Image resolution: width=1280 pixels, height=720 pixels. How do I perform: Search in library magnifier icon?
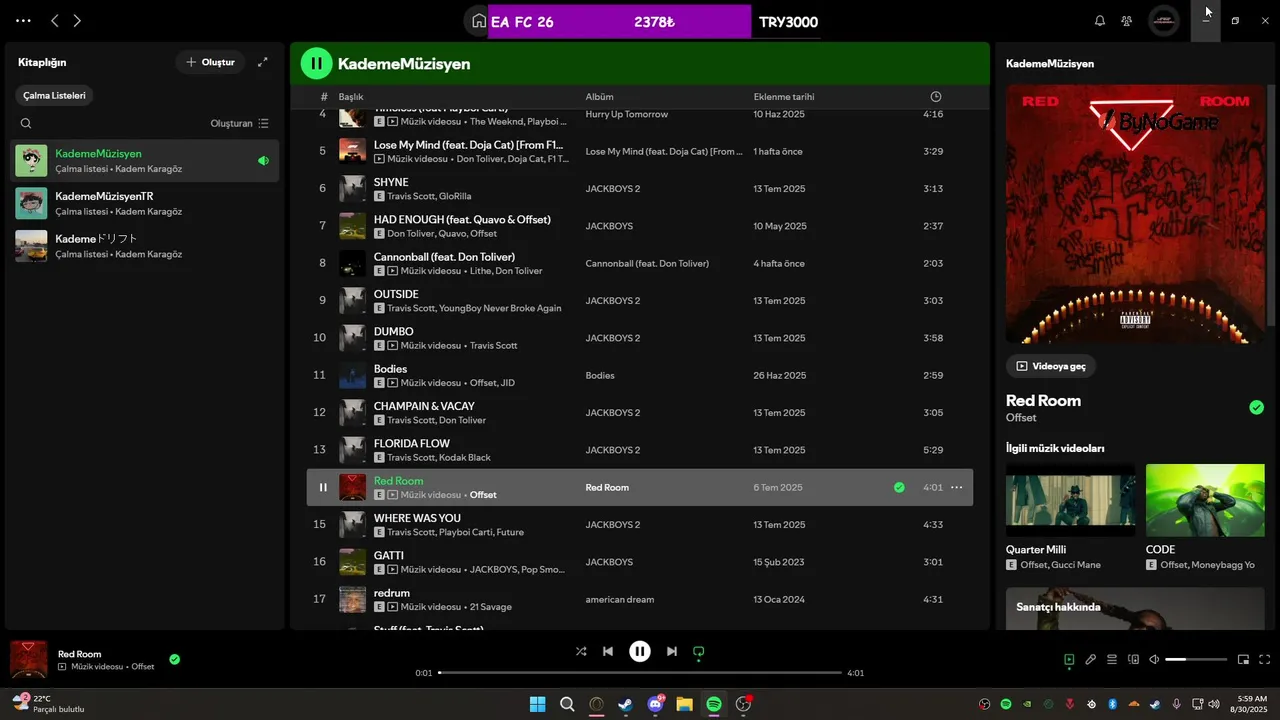click(26, 124)
